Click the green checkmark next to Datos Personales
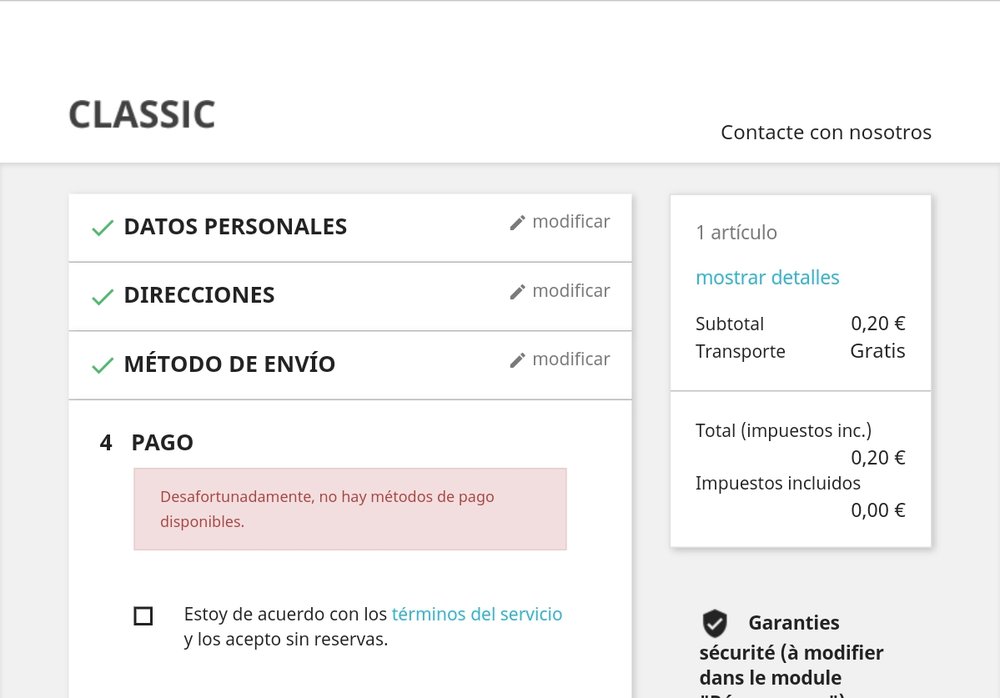1000x698 pixels. coord(102,228)
